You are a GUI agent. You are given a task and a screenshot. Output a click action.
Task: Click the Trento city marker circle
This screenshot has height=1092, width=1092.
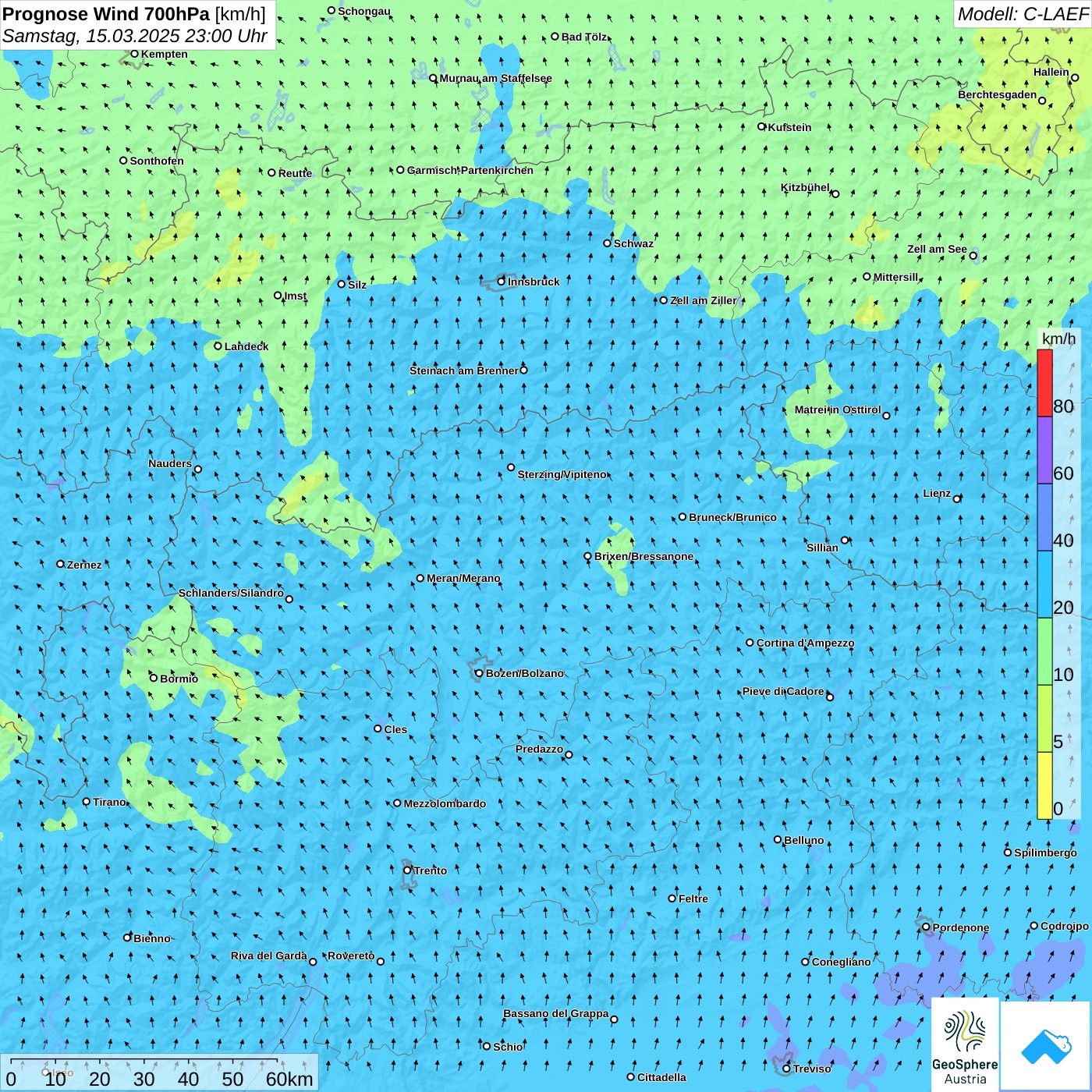click(x=407, y=870)
